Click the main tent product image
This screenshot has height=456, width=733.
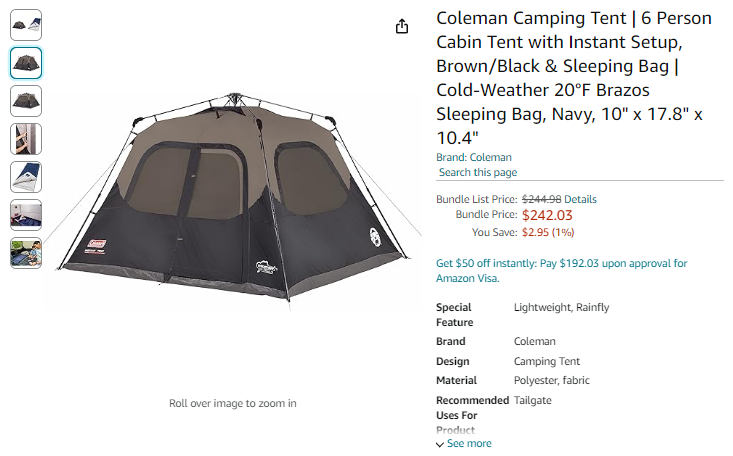pos(233,196)
